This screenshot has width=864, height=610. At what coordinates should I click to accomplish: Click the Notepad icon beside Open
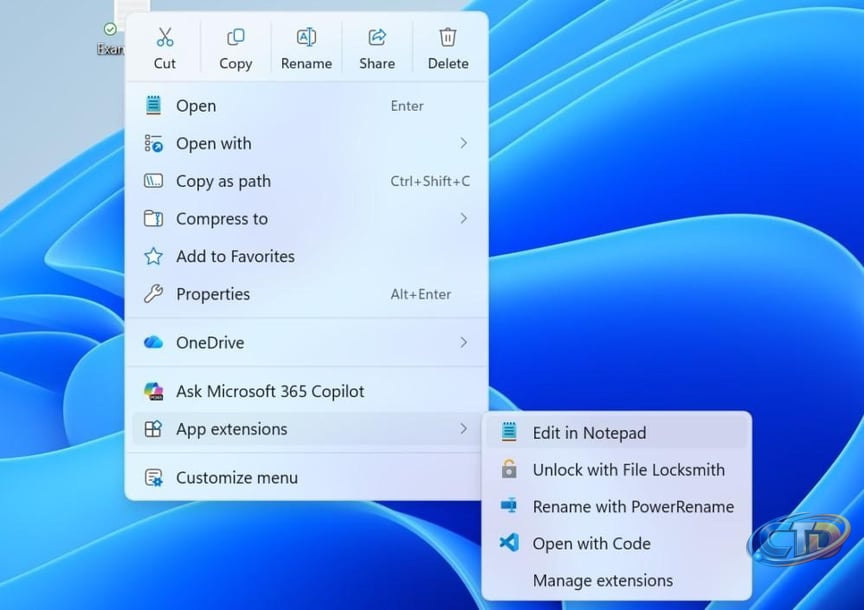pos(153,105)
